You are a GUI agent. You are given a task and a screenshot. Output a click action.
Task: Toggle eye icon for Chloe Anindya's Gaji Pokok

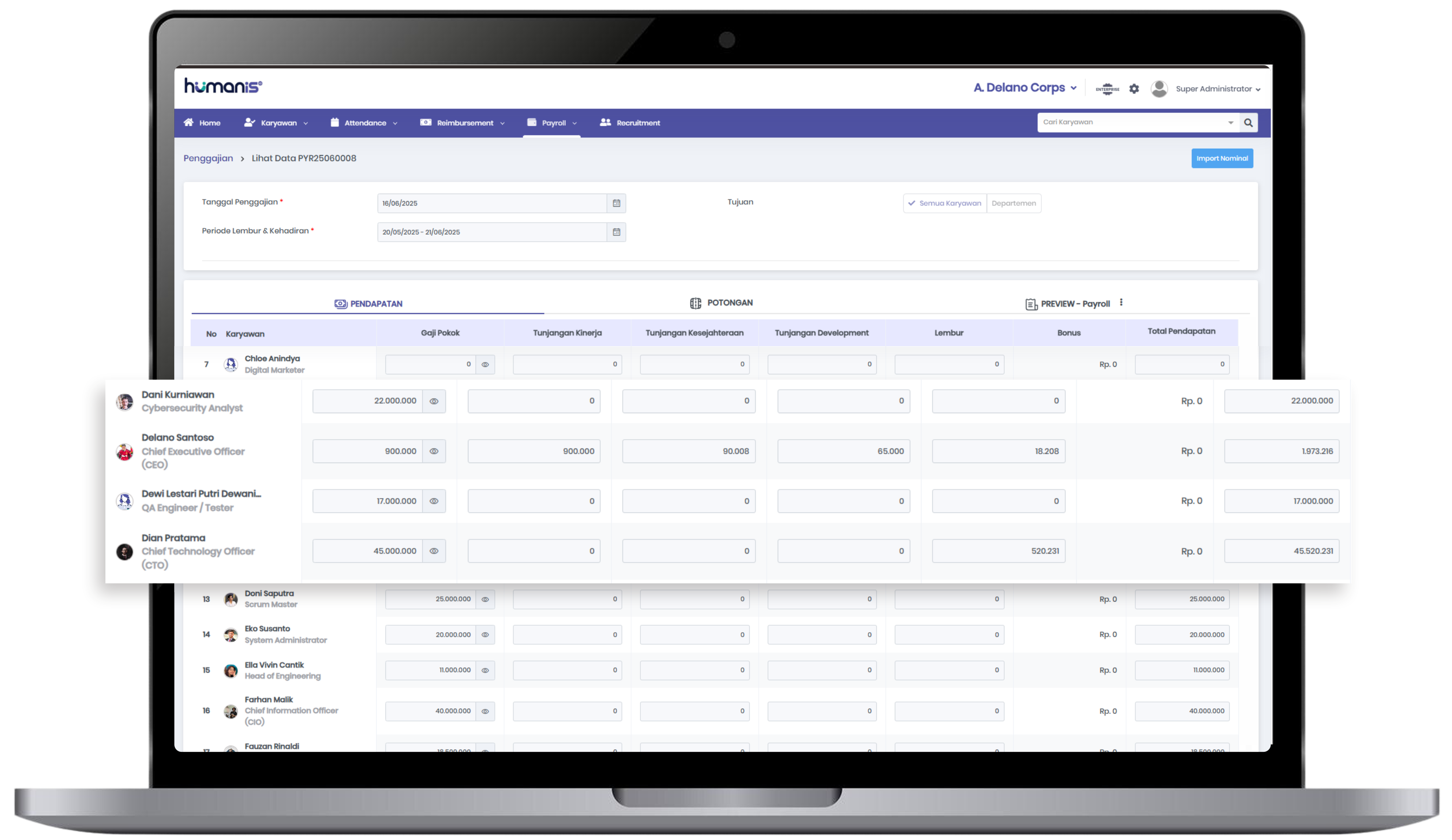click(485, 365)
